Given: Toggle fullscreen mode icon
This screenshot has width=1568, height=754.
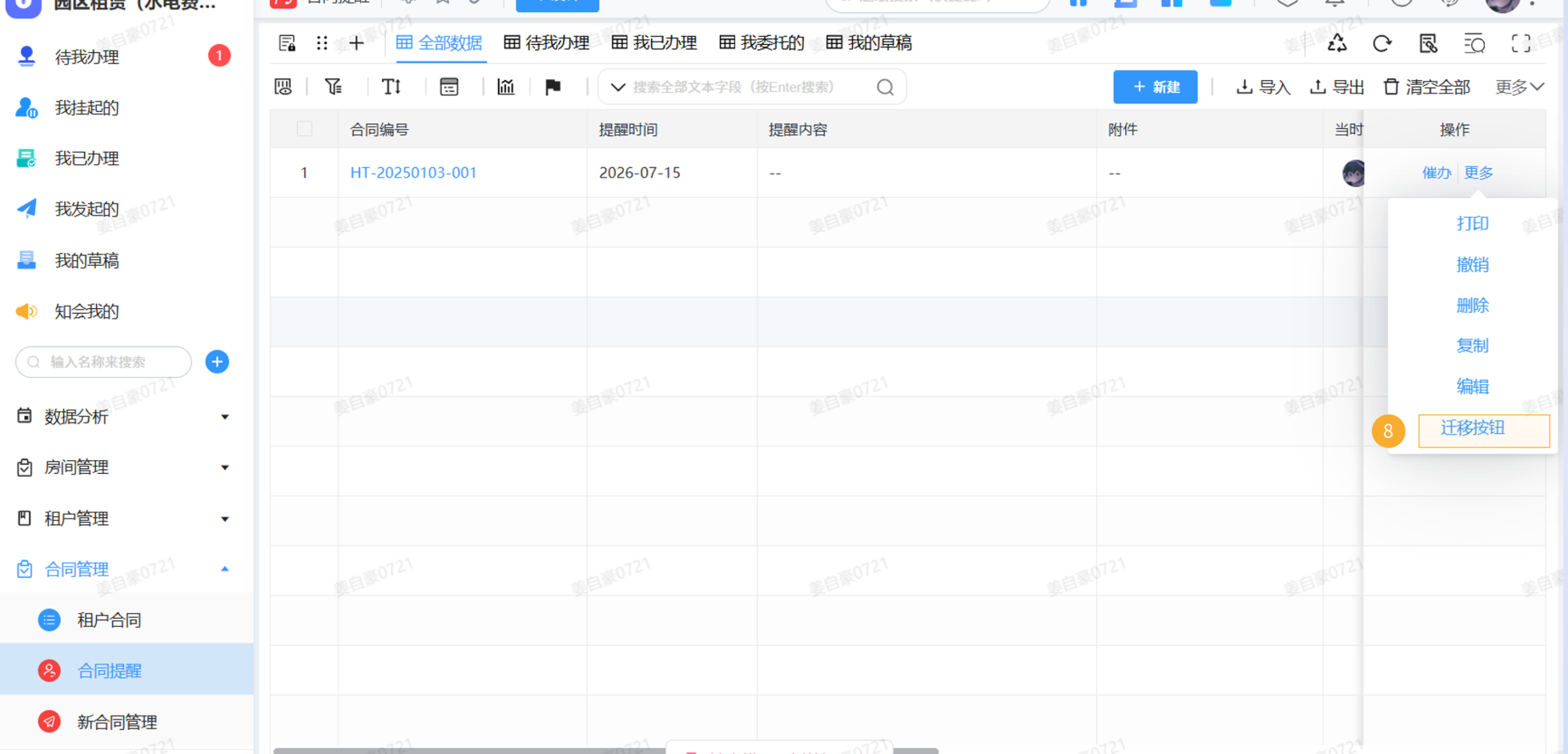Looking at the screenshot, I should 1521,43.
